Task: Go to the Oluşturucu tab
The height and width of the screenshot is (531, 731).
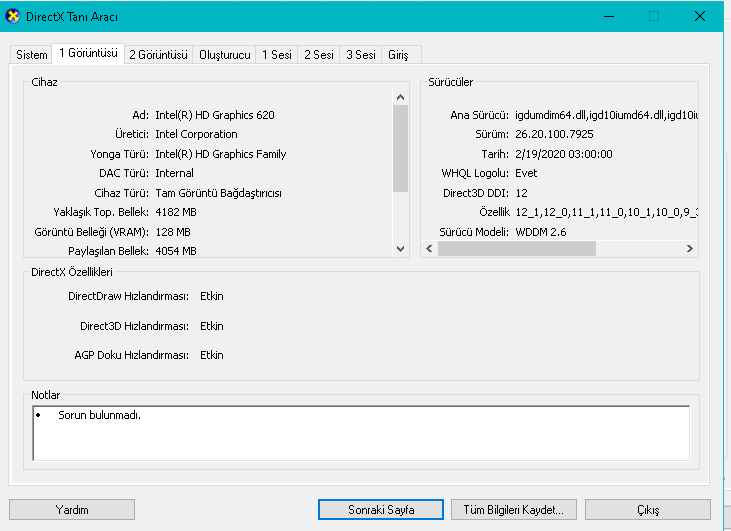Action: pos(225,55)
